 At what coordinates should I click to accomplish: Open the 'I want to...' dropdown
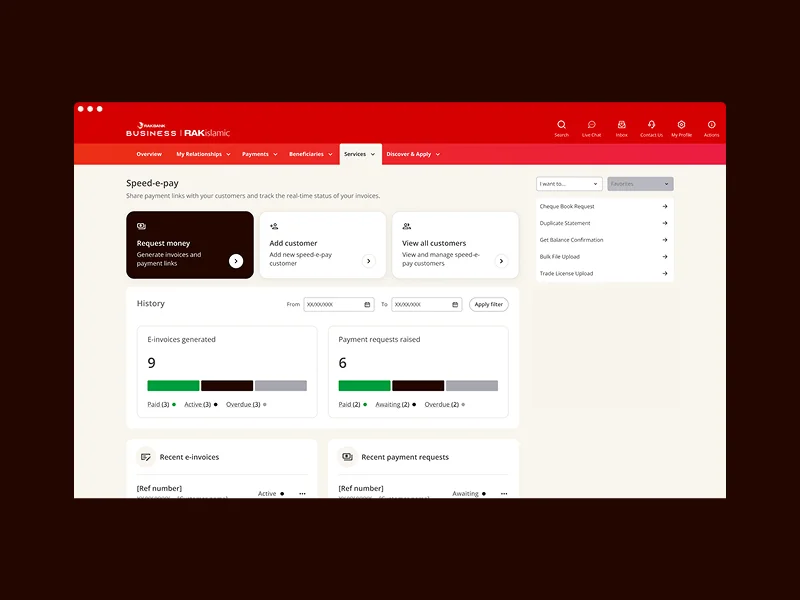tap(569, 184)
